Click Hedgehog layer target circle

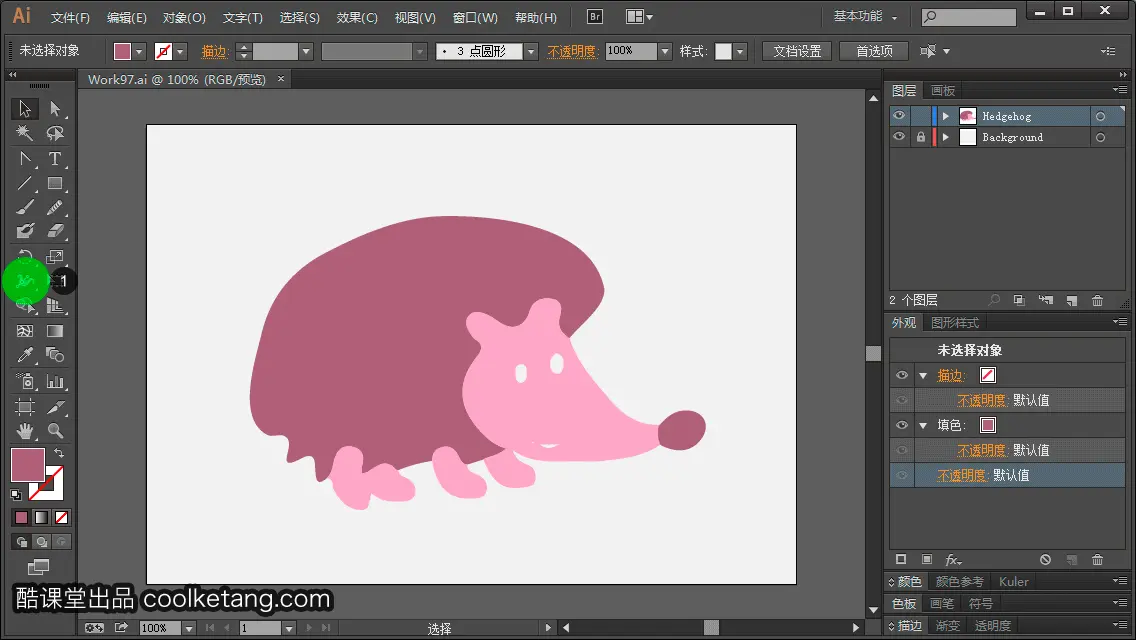click(x=1100, y=116)
